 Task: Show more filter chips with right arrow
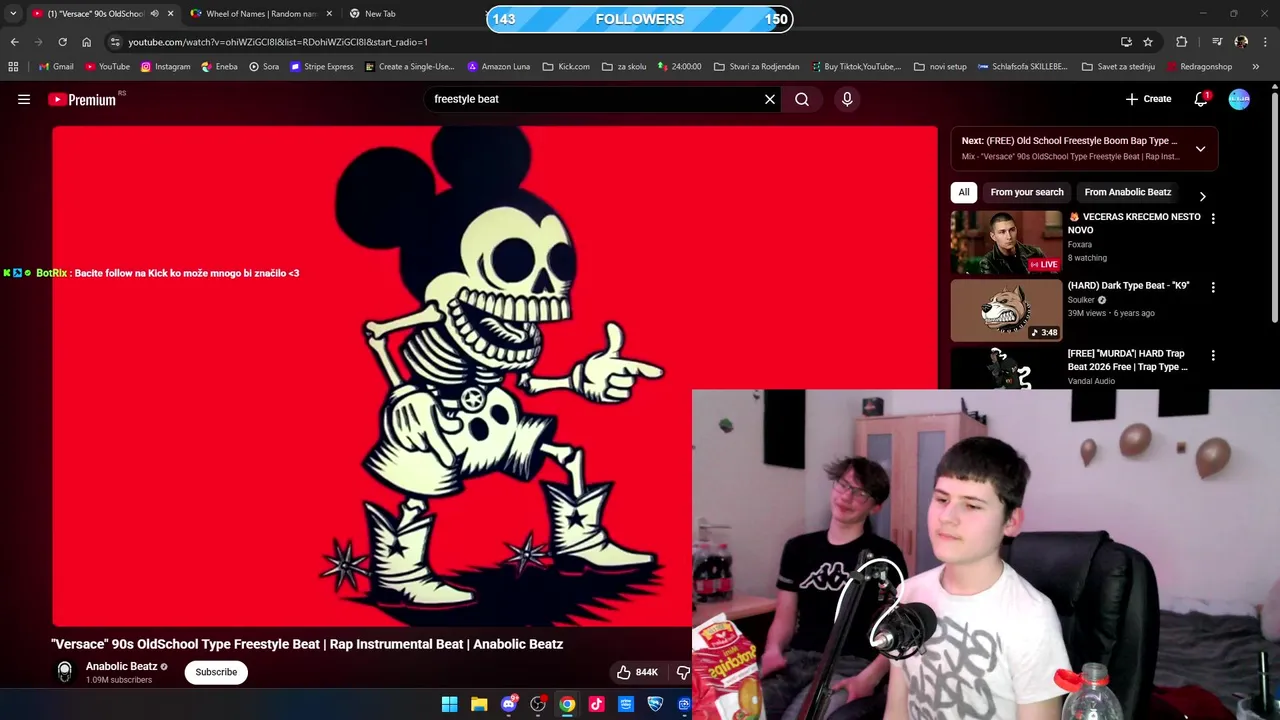point(1202,196)
